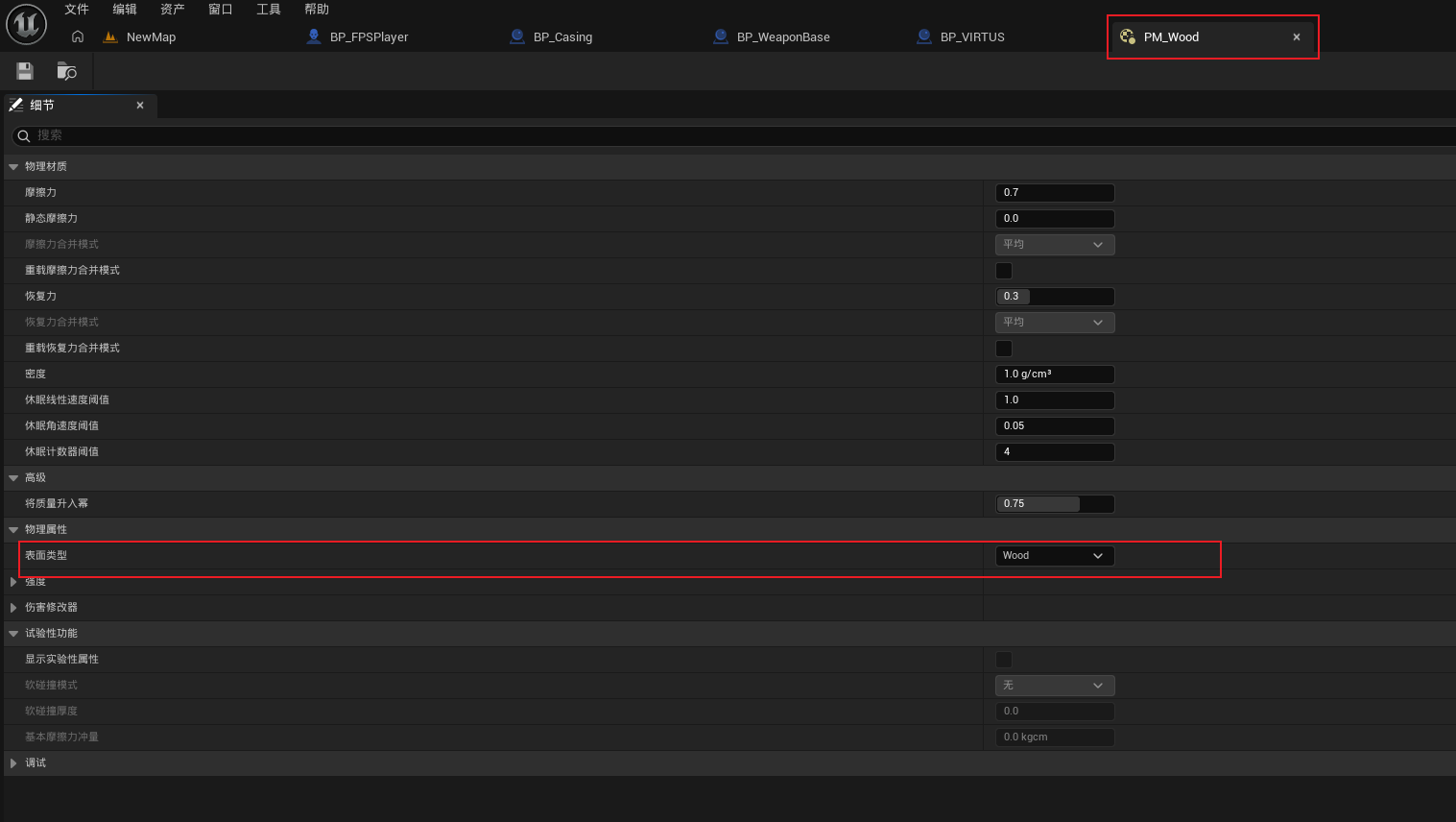
Task: Click the 显示实验性属性 label
Action: (x=61, y=660)
